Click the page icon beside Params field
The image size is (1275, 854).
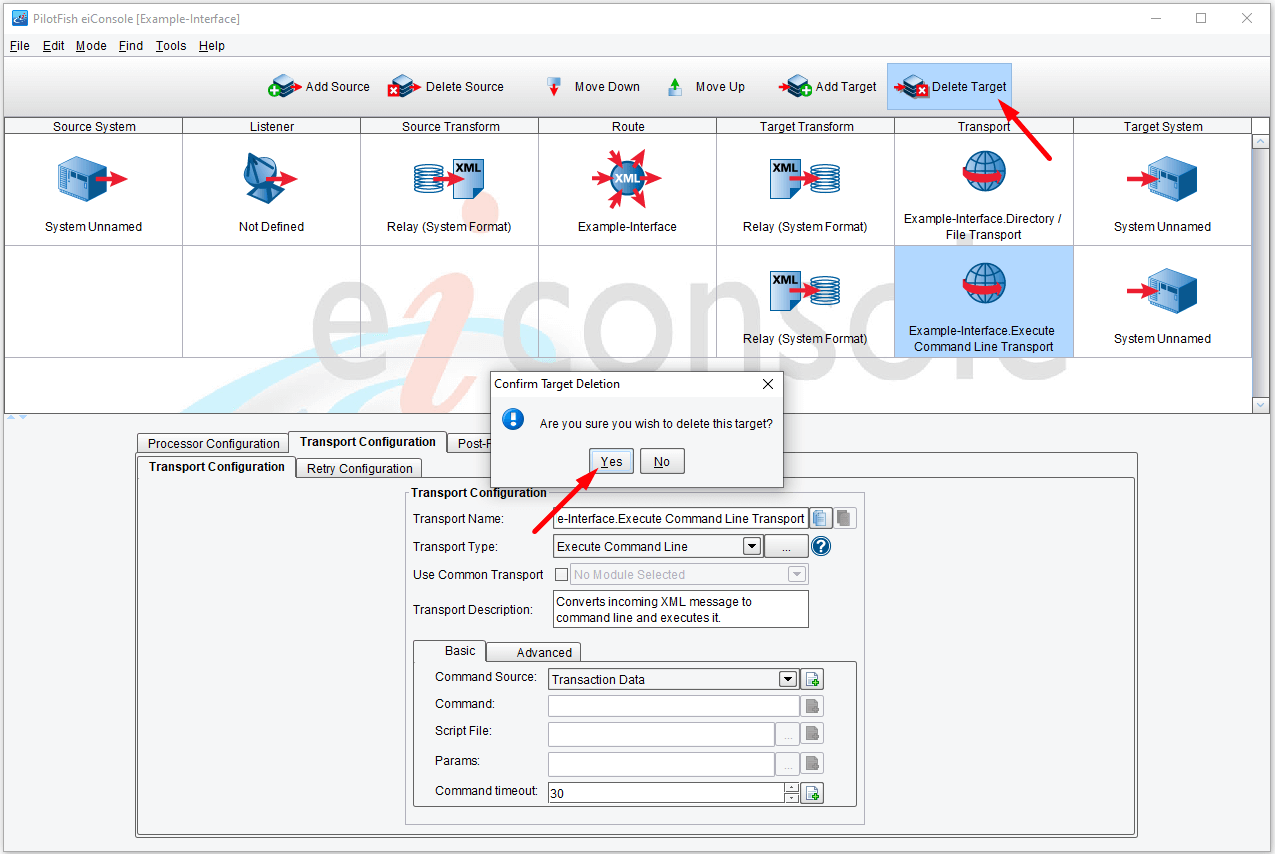[813, 764]
